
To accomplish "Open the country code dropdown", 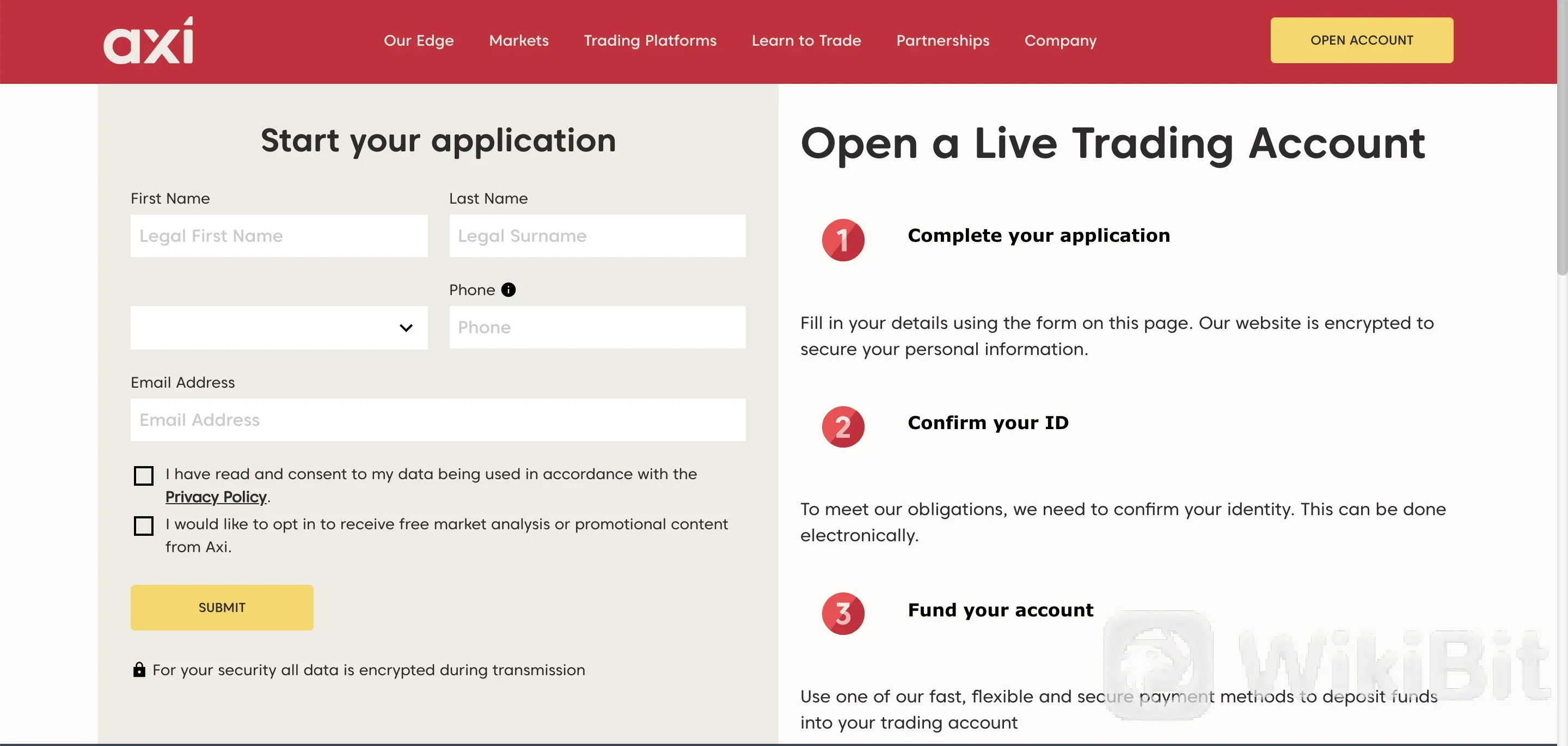I will click(x=279, y=328).
